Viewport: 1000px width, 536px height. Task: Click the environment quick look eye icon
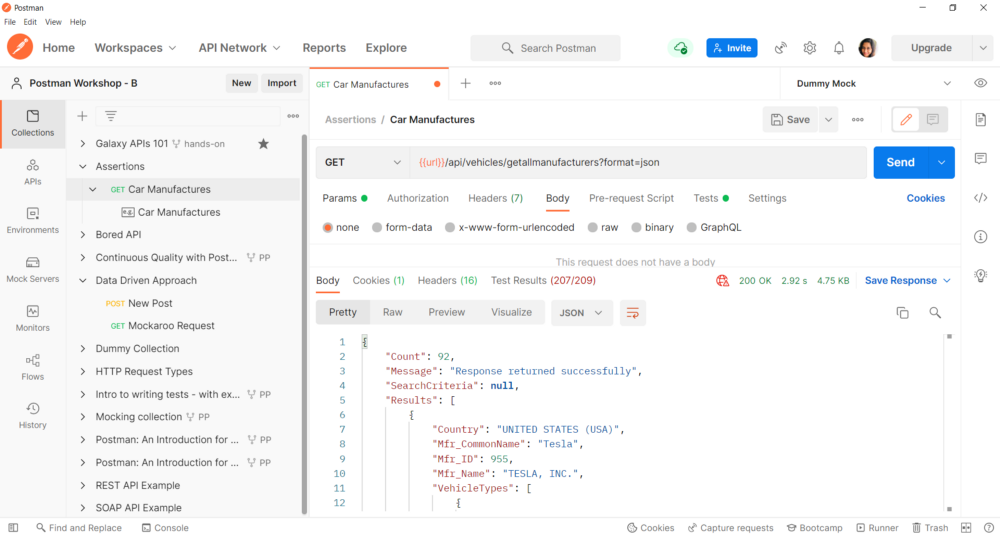tap(980, 84)
